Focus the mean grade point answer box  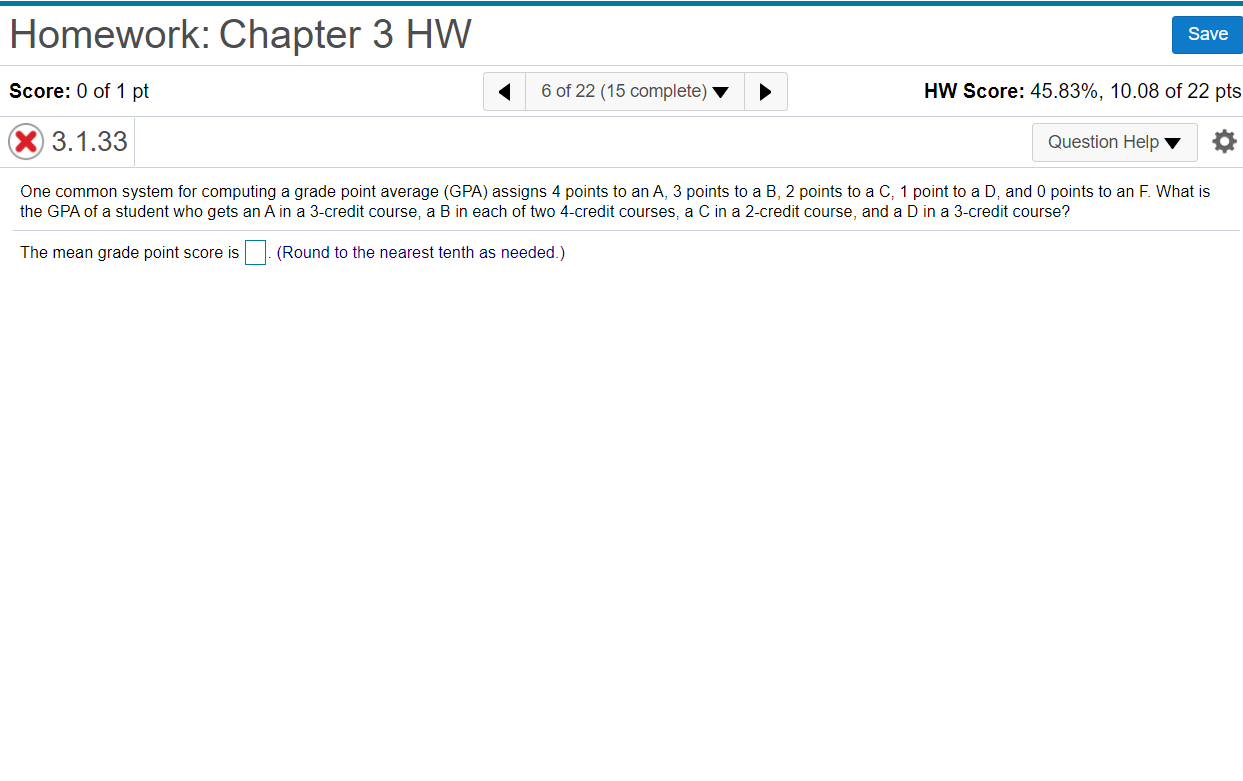click(x=255, y=253)
